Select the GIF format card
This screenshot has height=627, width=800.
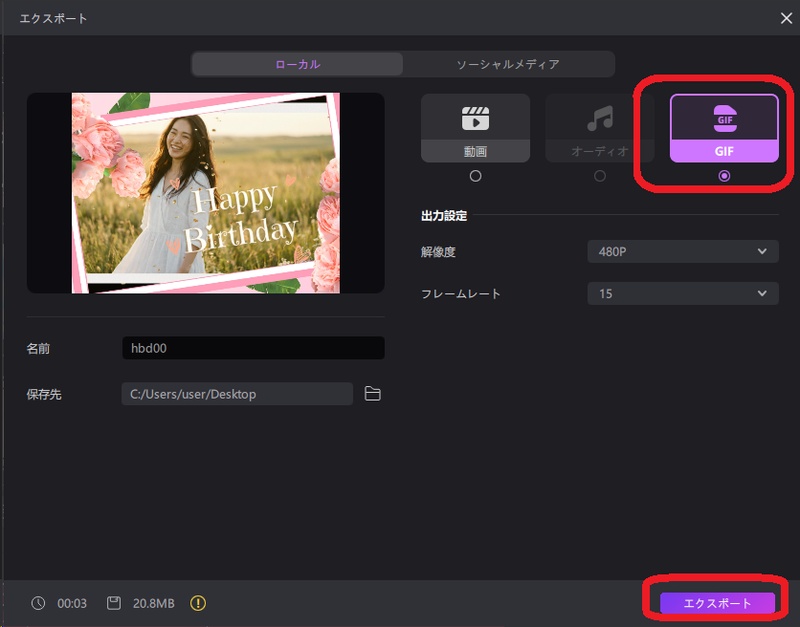[724, 128]
